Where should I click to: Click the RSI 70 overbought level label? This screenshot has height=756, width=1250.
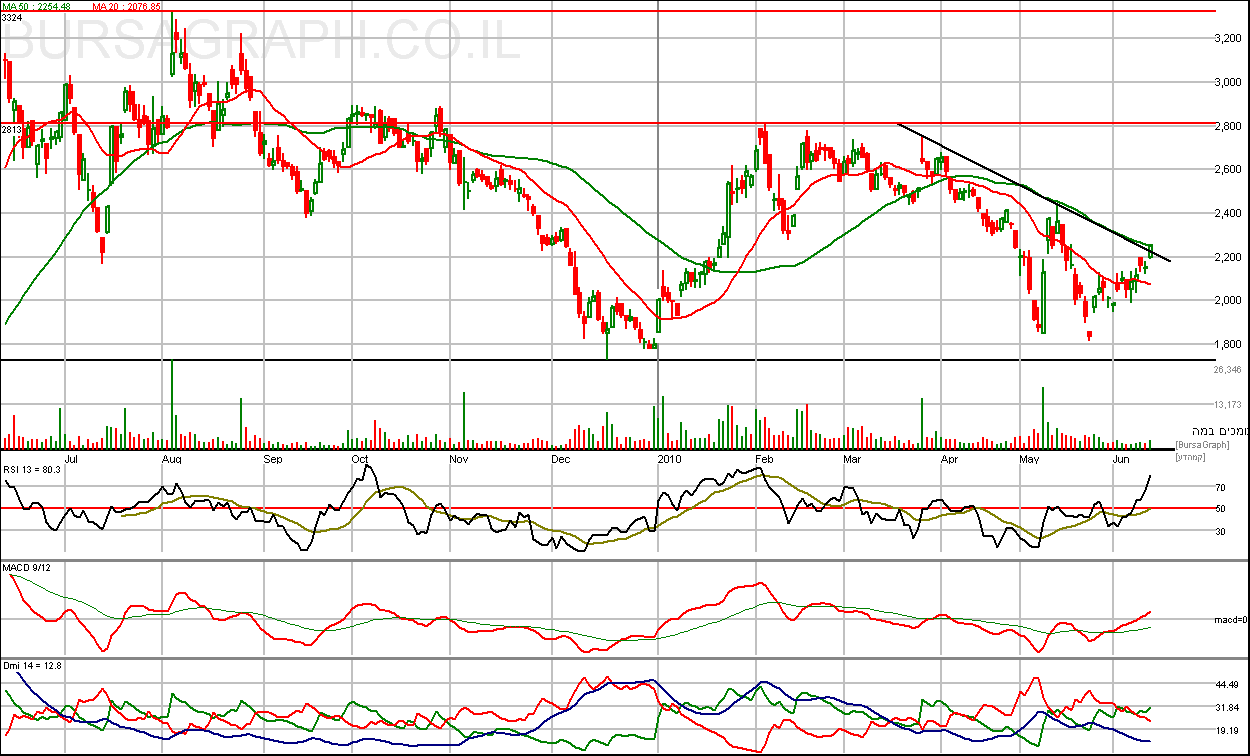(1221, 488)
